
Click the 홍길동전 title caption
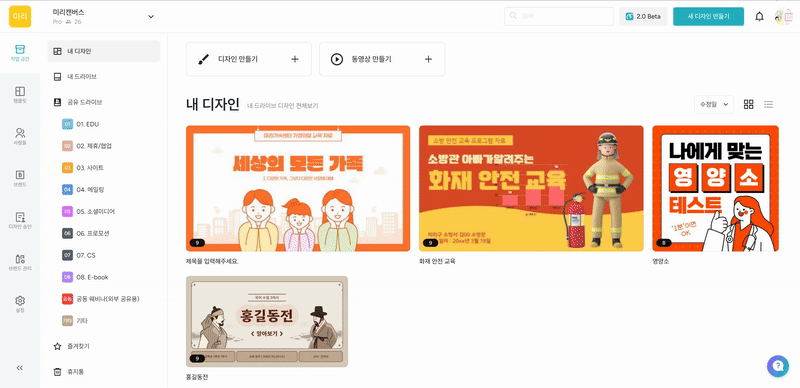[197, 377]
